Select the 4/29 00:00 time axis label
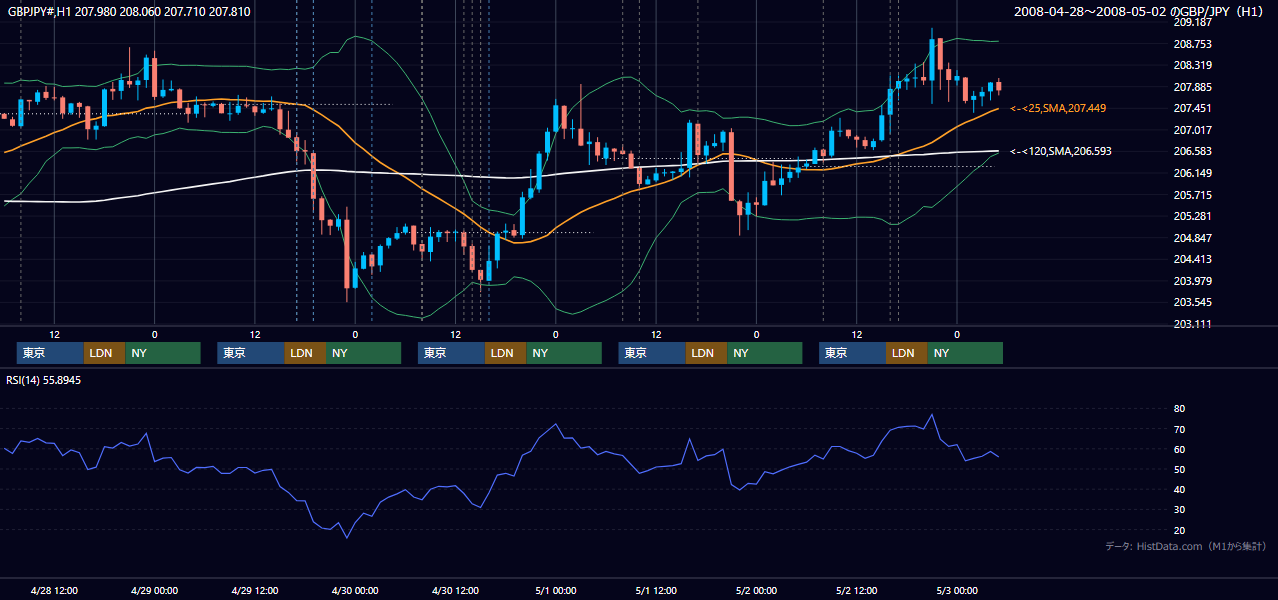1278x600 pixels. [x=155, y=590]
